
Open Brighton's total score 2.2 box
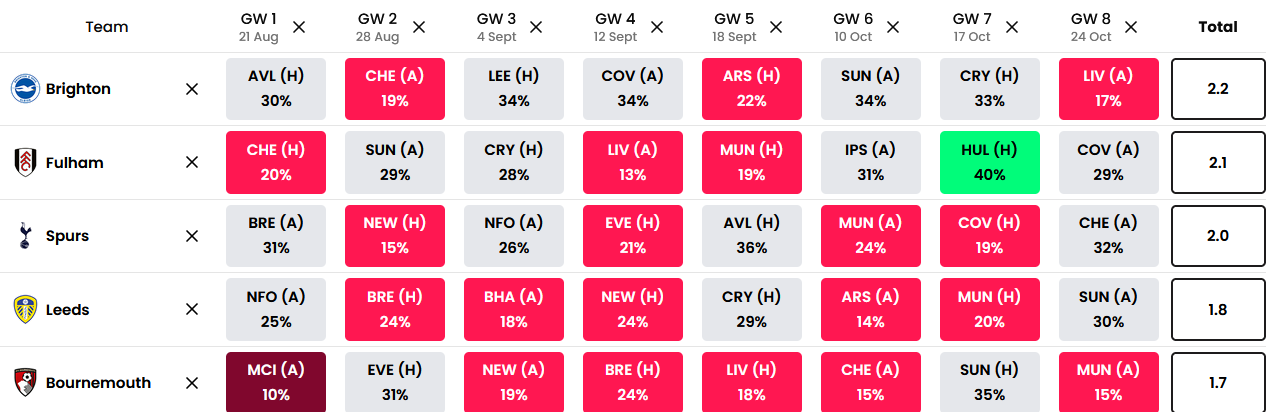pos(1217,89)
